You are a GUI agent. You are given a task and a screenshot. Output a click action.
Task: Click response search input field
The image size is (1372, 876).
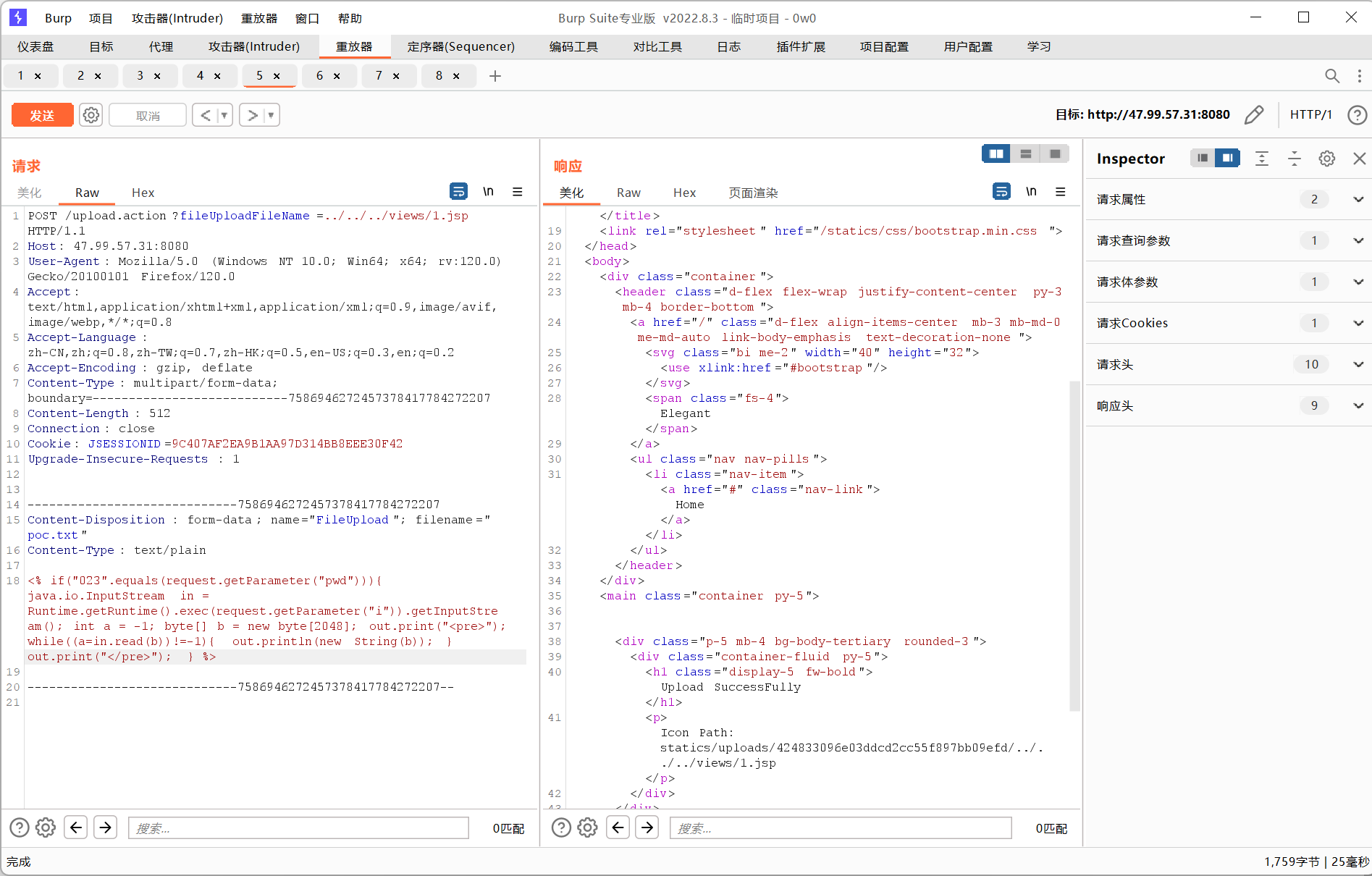tap(841, 827)
